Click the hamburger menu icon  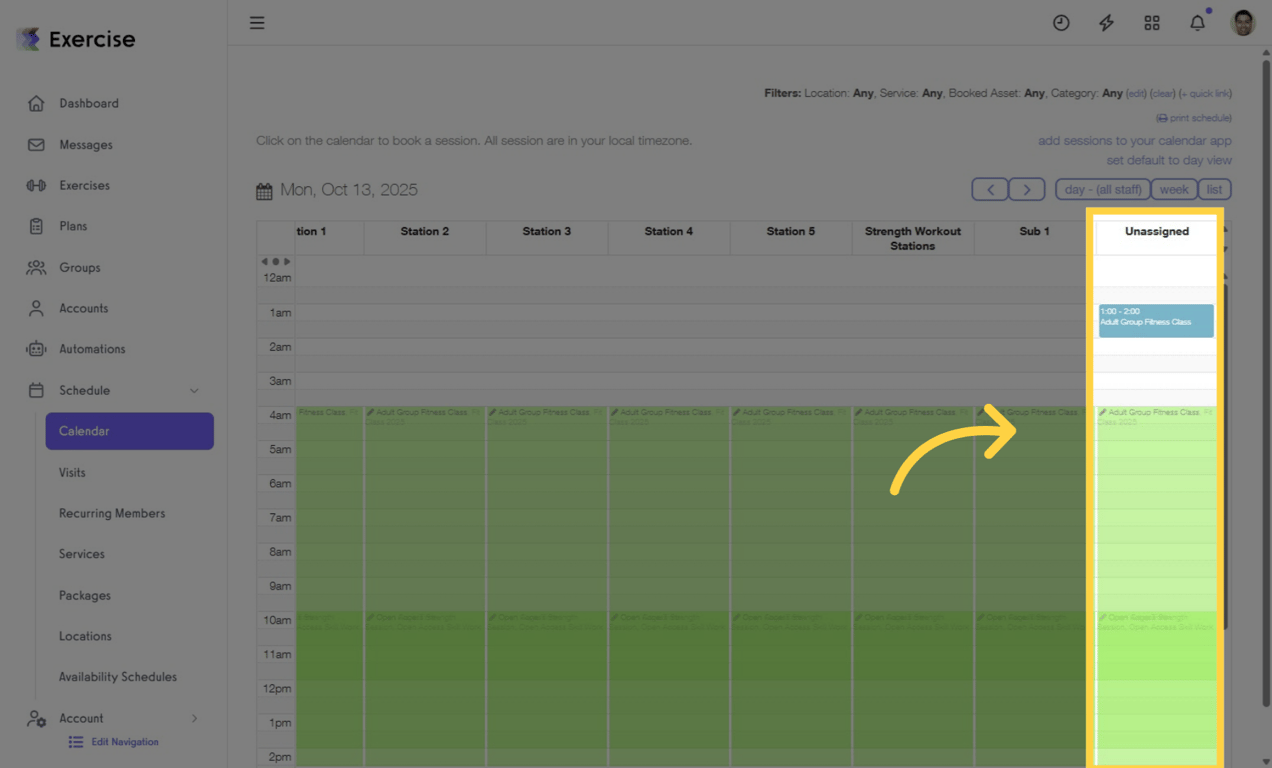point(257,22)
